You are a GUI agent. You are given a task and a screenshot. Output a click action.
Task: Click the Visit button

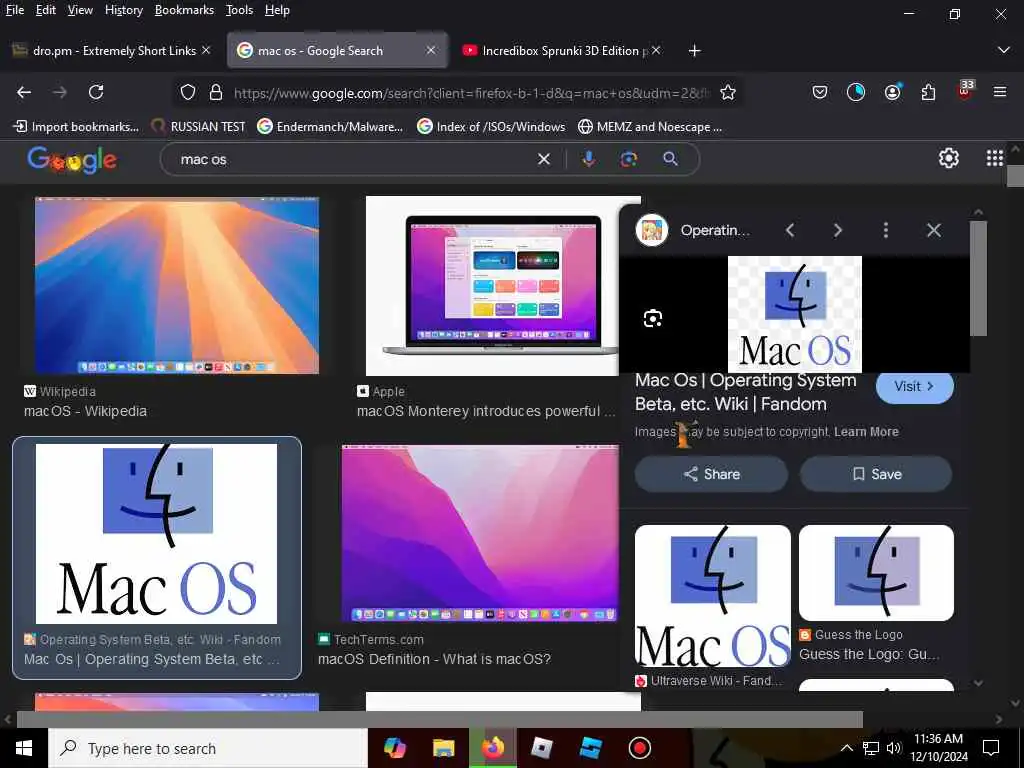tap(914, 387)
